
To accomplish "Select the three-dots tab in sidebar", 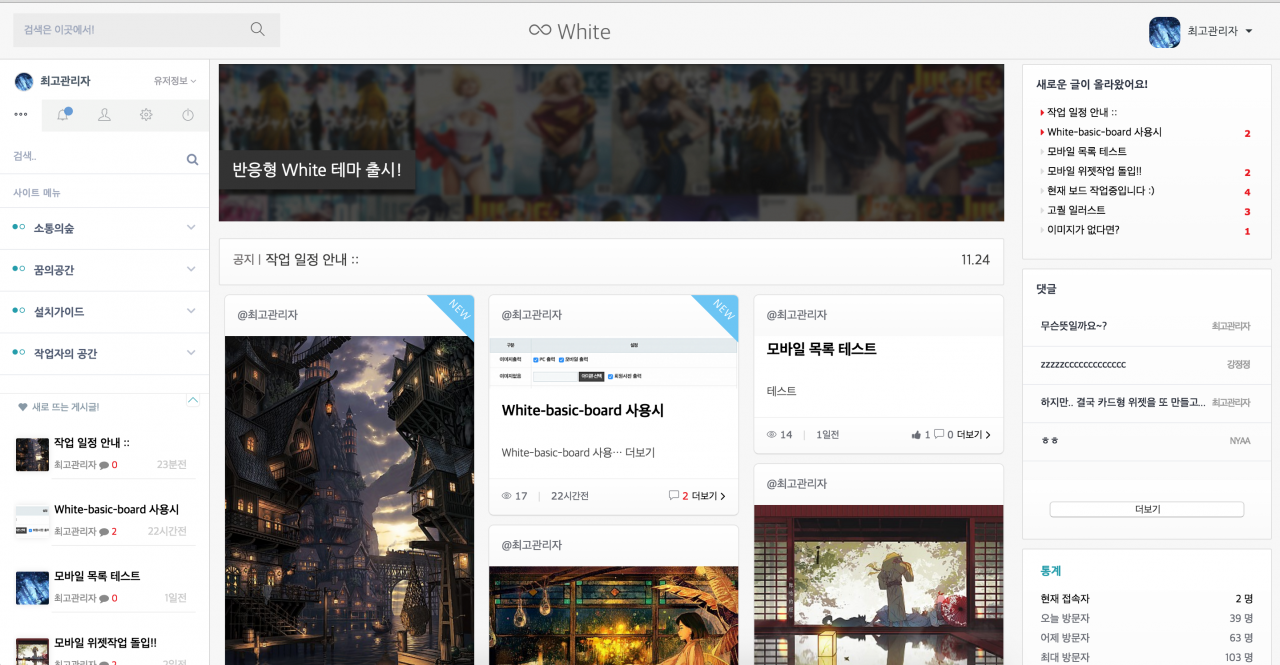I will coord(21,115).
